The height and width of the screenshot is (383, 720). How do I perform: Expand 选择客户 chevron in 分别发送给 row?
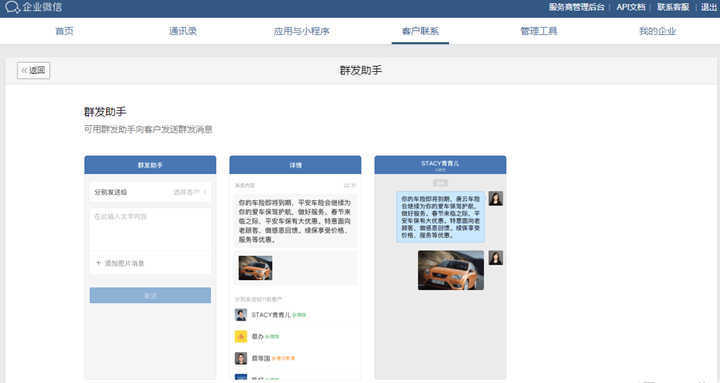click(205, 192)
